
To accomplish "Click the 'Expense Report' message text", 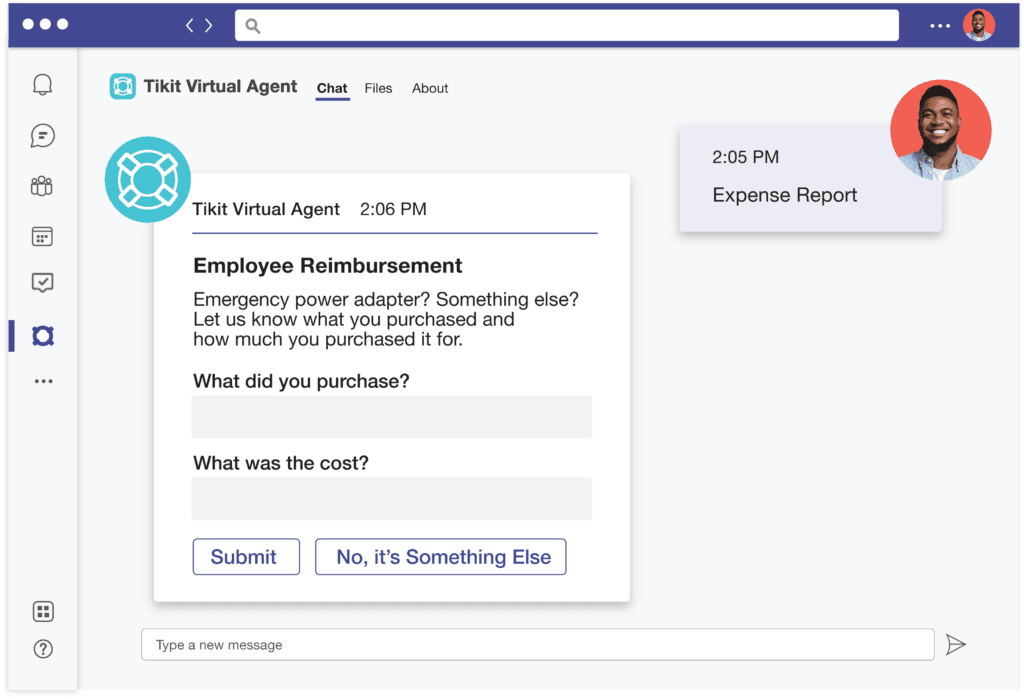I will point(784,195).
